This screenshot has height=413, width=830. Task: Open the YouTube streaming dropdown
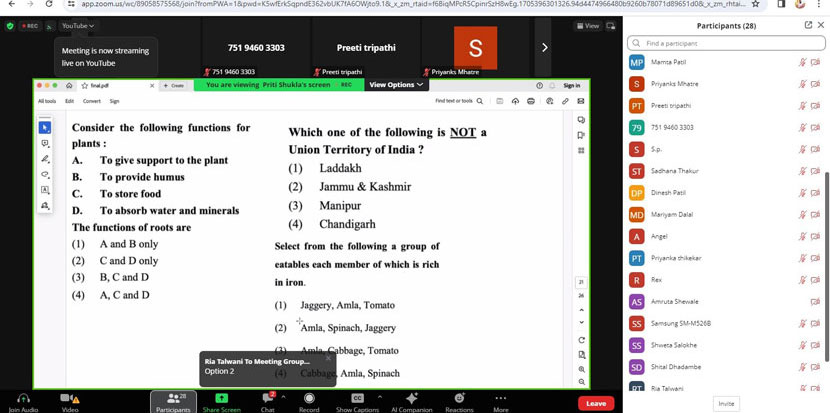point(77,25)
